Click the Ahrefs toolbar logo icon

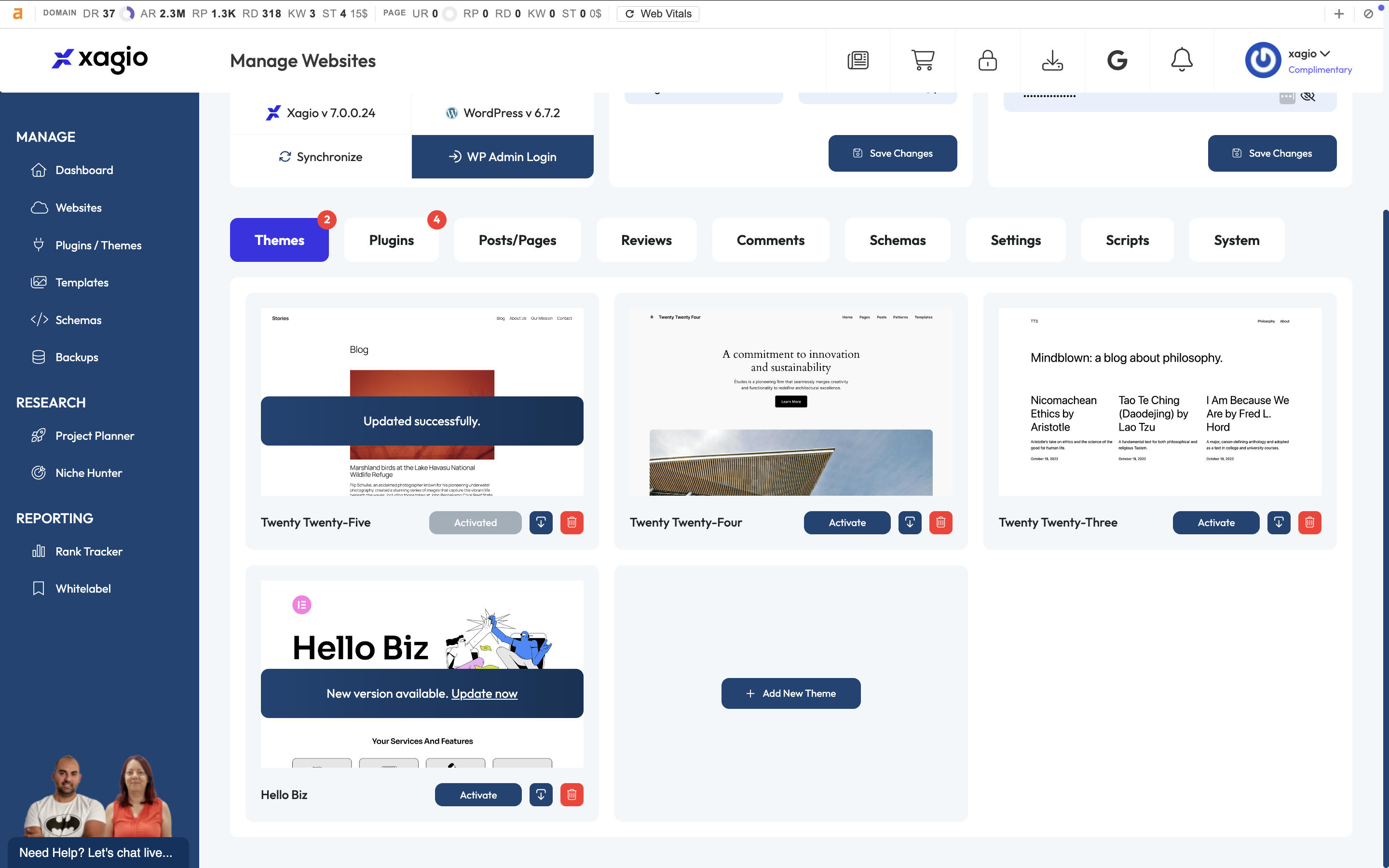coord(18,13)
